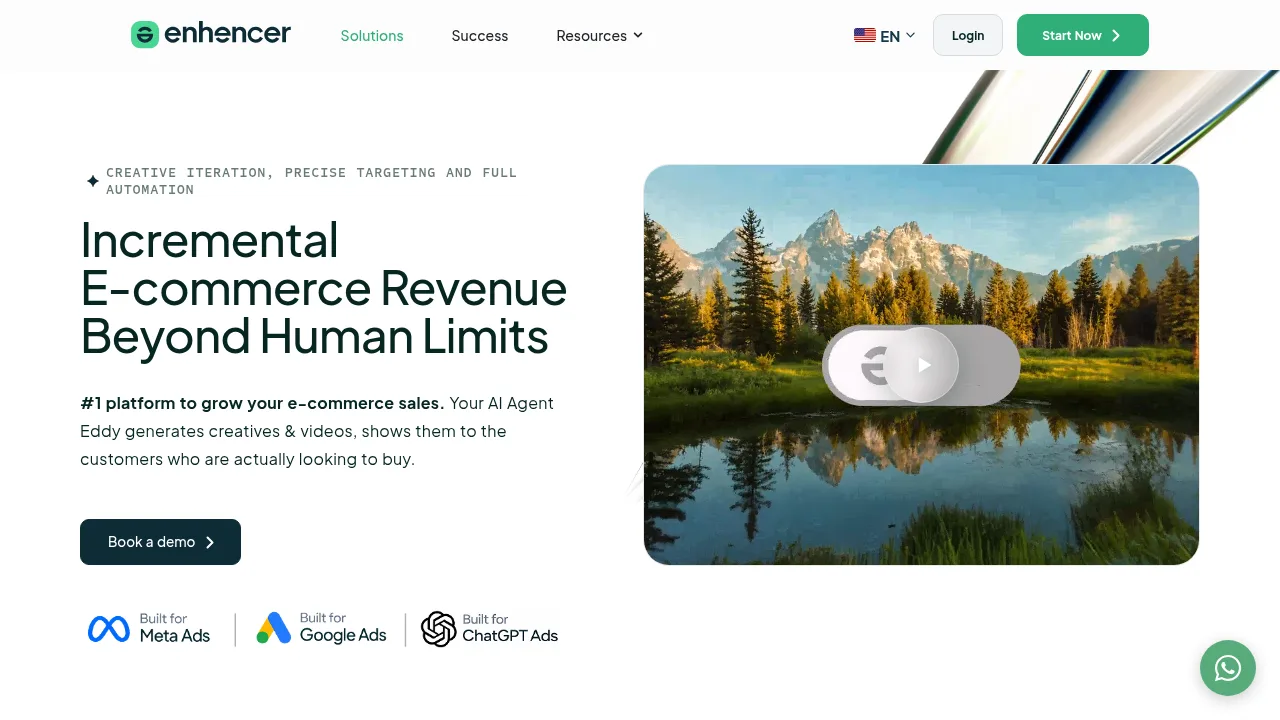Expand the Resources menu chevron
This screenshot has height=720, width=1280.
coord(638,35)
